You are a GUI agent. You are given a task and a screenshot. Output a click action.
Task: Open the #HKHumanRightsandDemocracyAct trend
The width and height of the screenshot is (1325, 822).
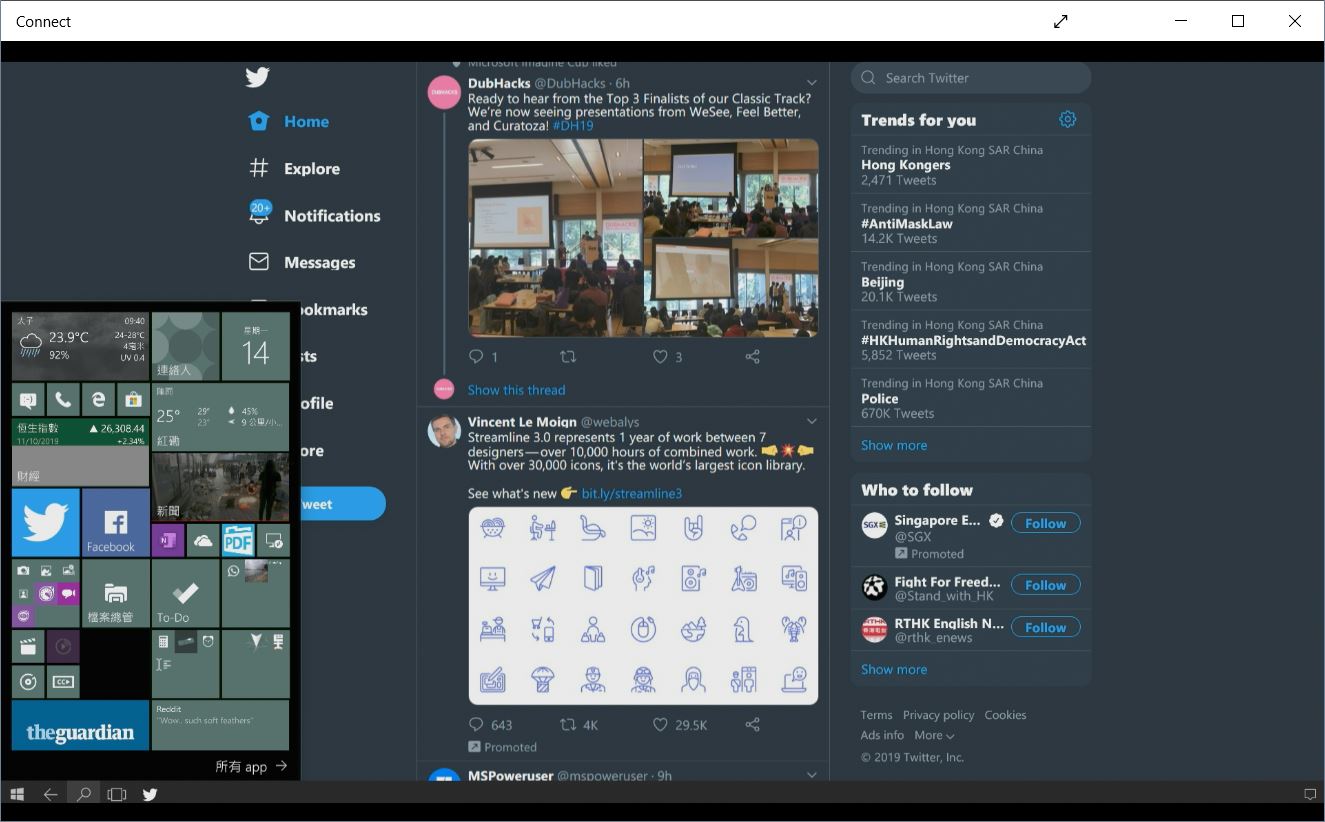tap(970, 340)
